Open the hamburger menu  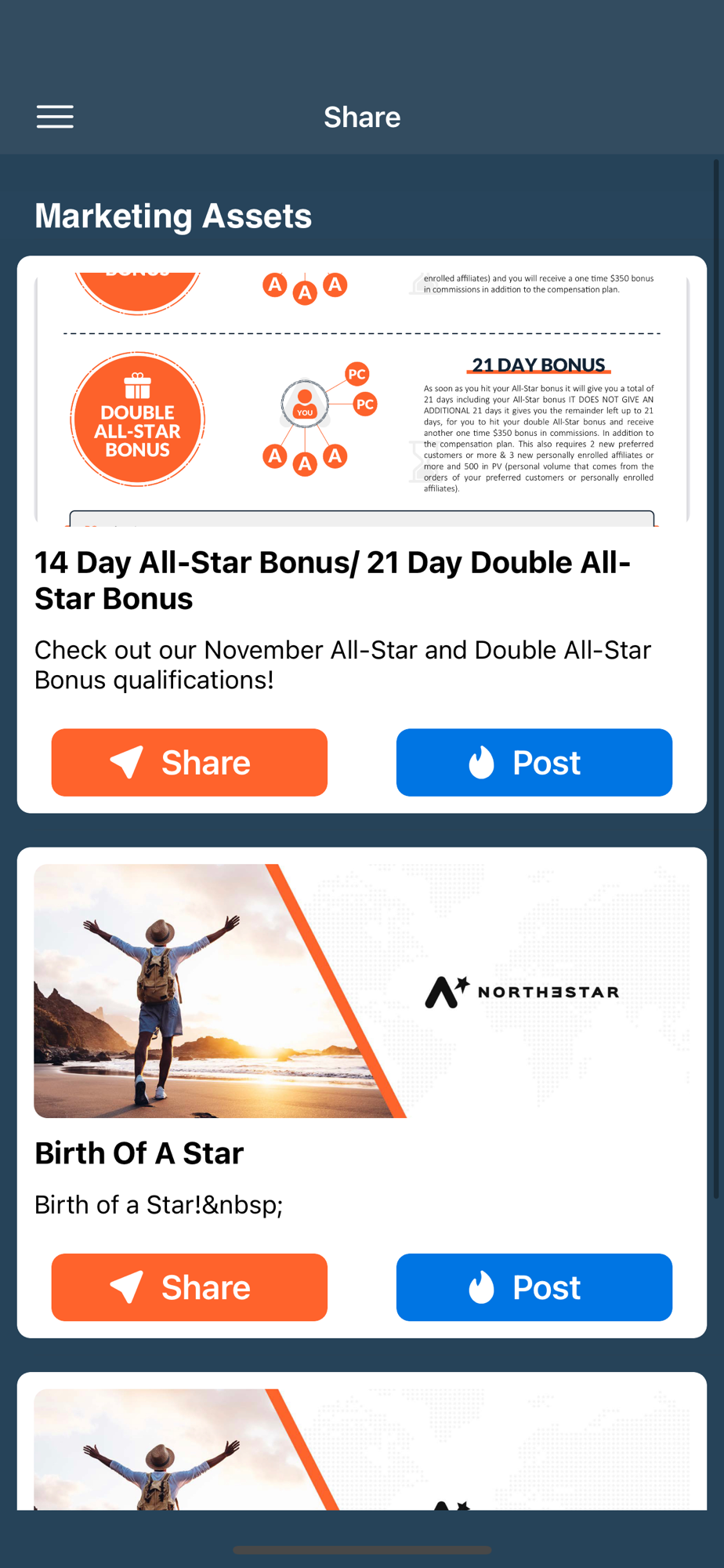(55, 117)
